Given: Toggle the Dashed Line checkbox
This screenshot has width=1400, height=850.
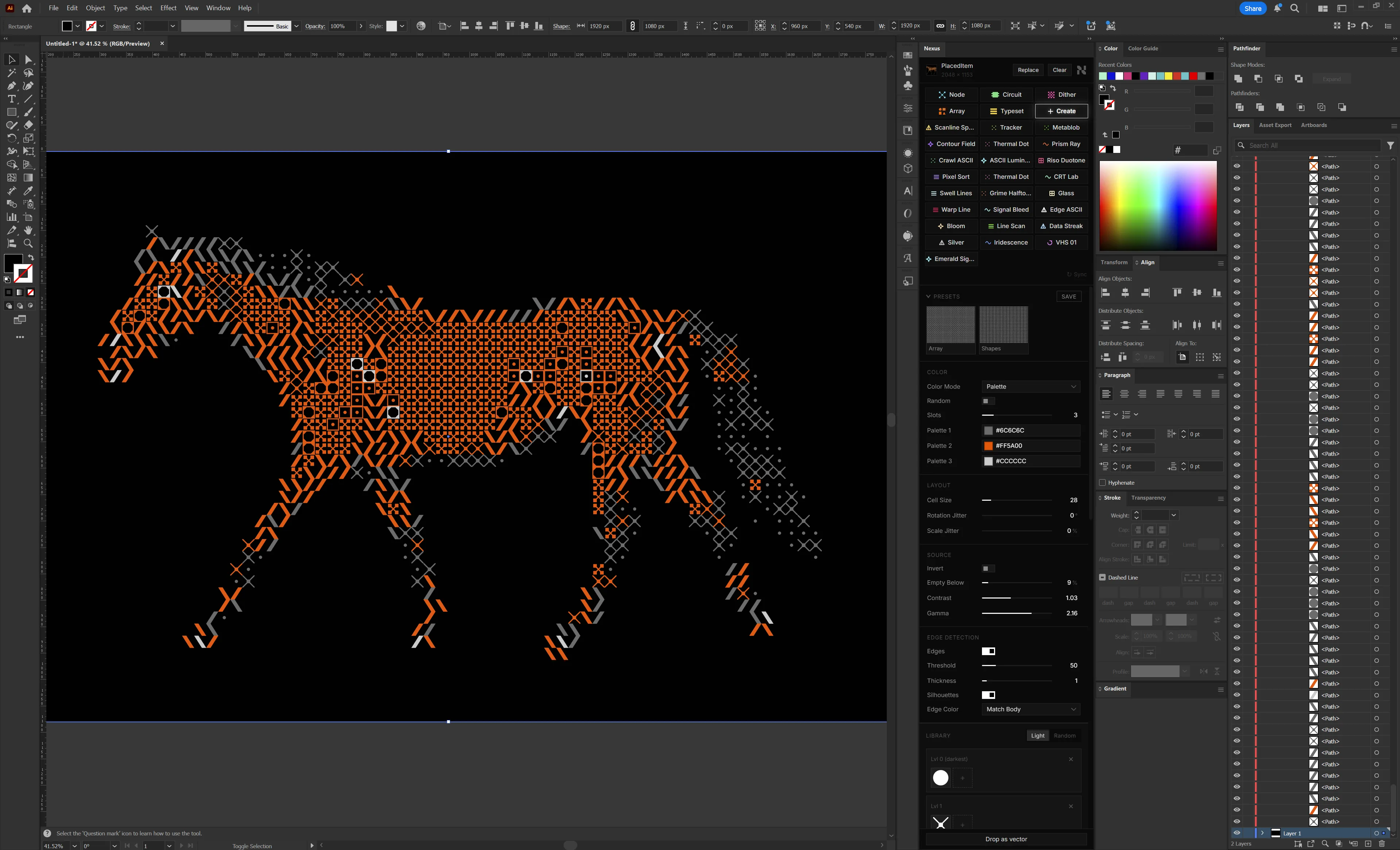Looking at the screenshot, I should pos(1102,578).
